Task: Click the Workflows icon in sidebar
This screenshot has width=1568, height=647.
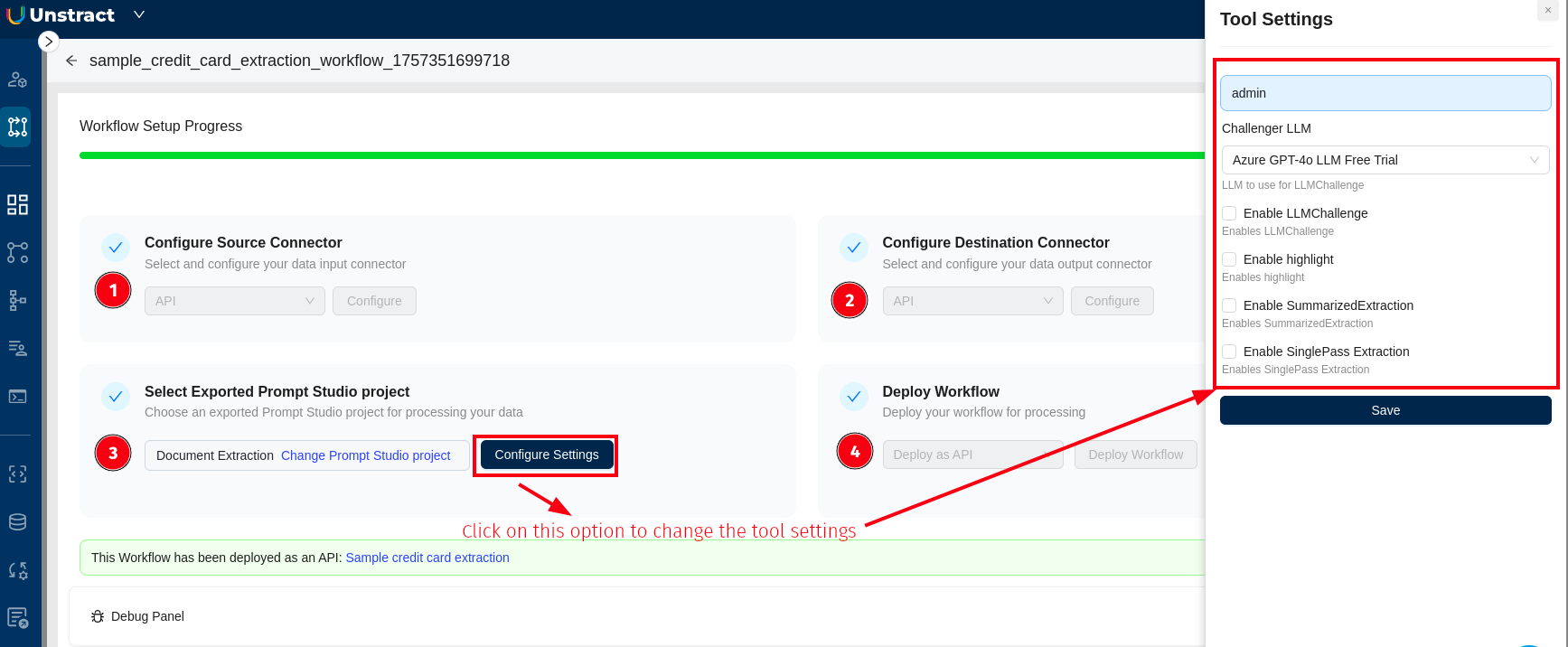Action: (18, 127)
